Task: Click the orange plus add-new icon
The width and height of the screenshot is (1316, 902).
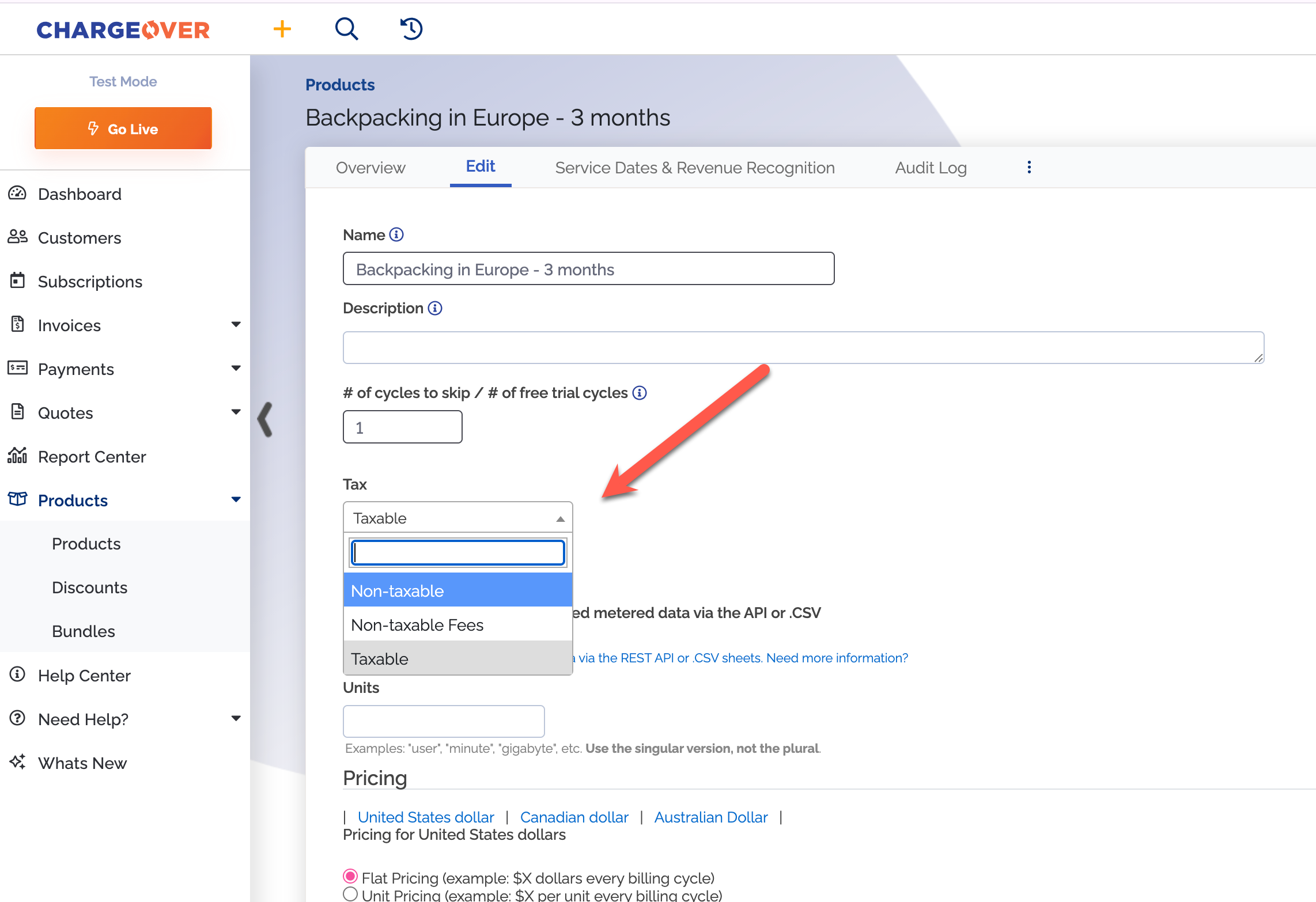Action: click(x=282, y=29)
